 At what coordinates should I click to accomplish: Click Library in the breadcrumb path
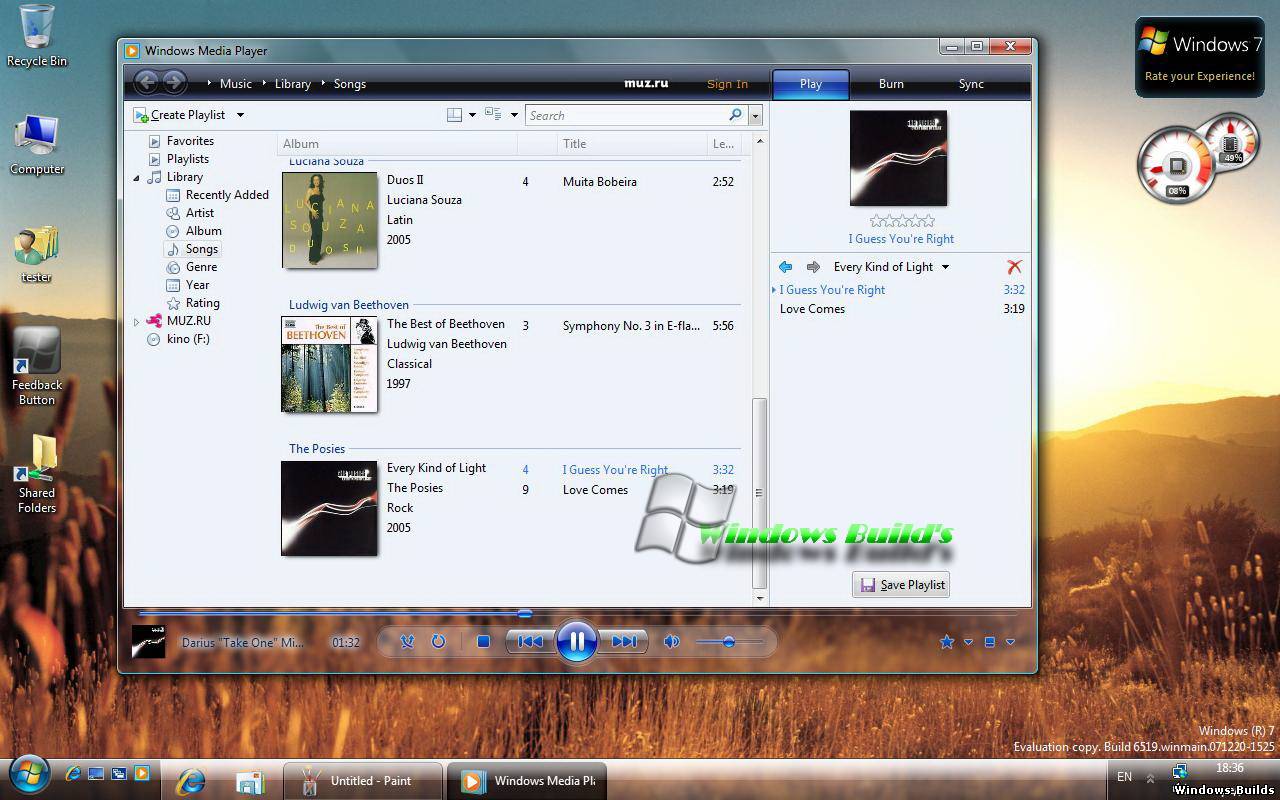(293, 84)
